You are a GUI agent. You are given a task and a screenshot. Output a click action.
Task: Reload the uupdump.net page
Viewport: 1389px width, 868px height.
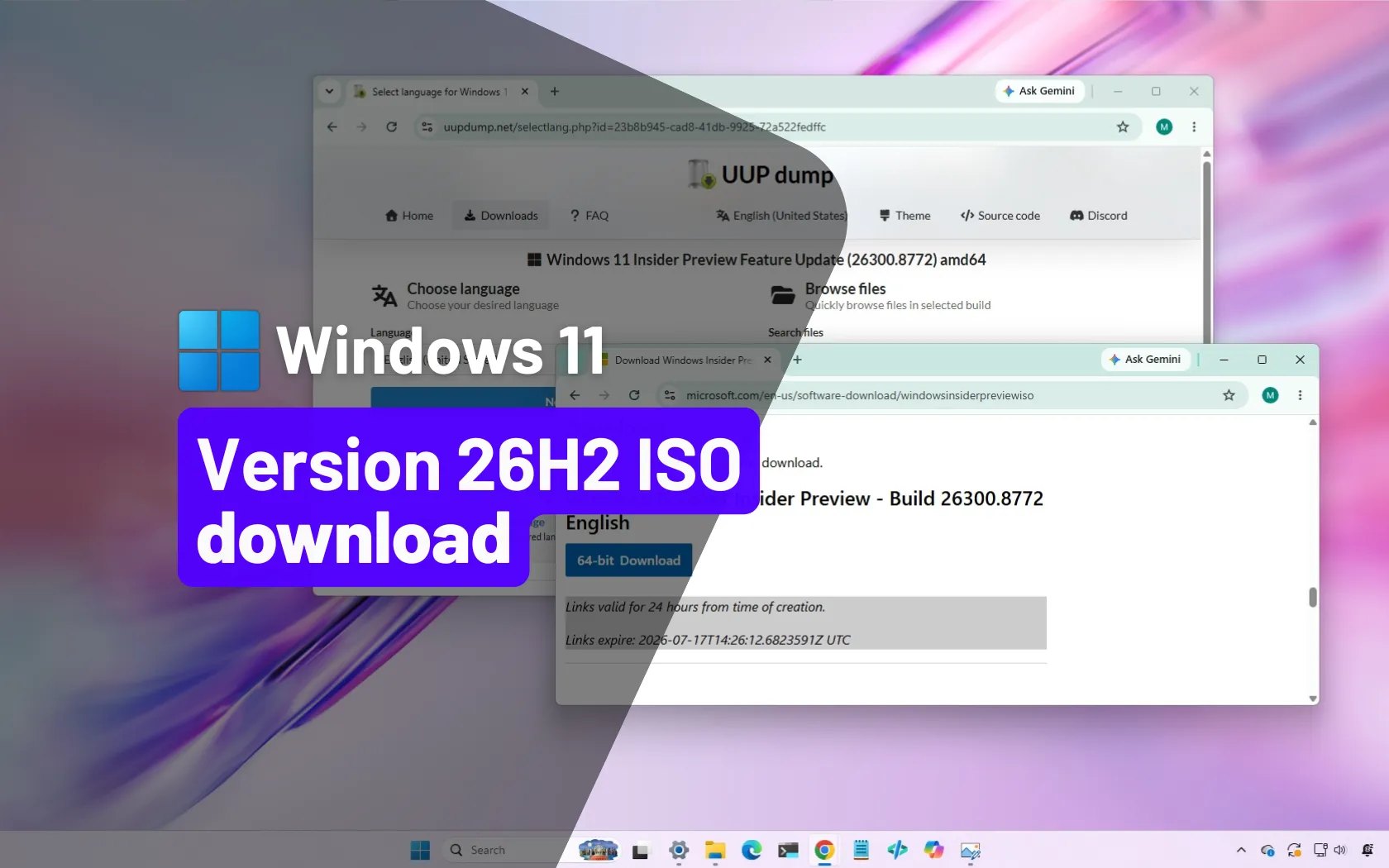coord(392,126)
